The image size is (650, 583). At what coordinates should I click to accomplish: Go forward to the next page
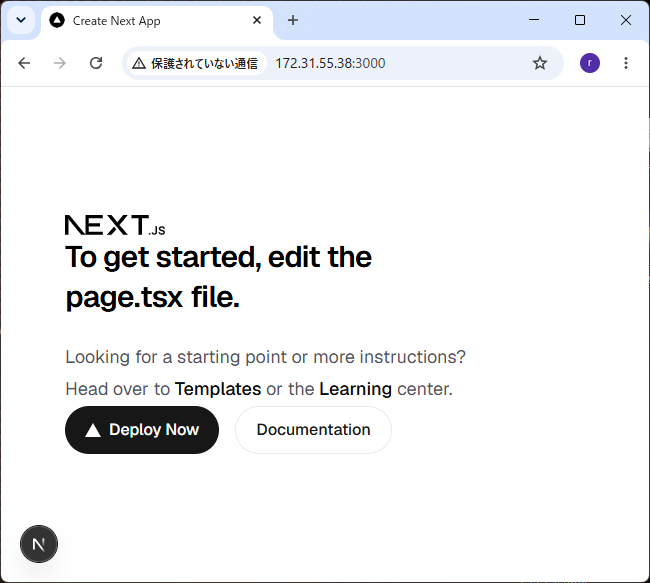pyautogui.click(x=60, y=63)
